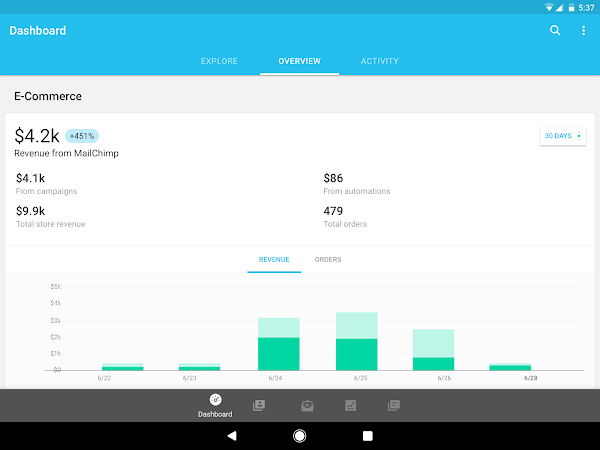Tap the 479 Total orders value
The image size is (600, 450).
point(333,211)
